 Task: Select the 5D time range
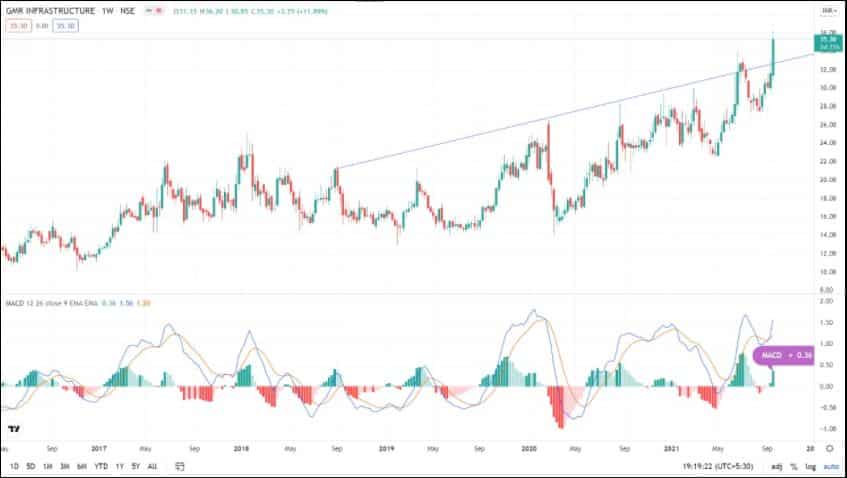click(31, 466)
